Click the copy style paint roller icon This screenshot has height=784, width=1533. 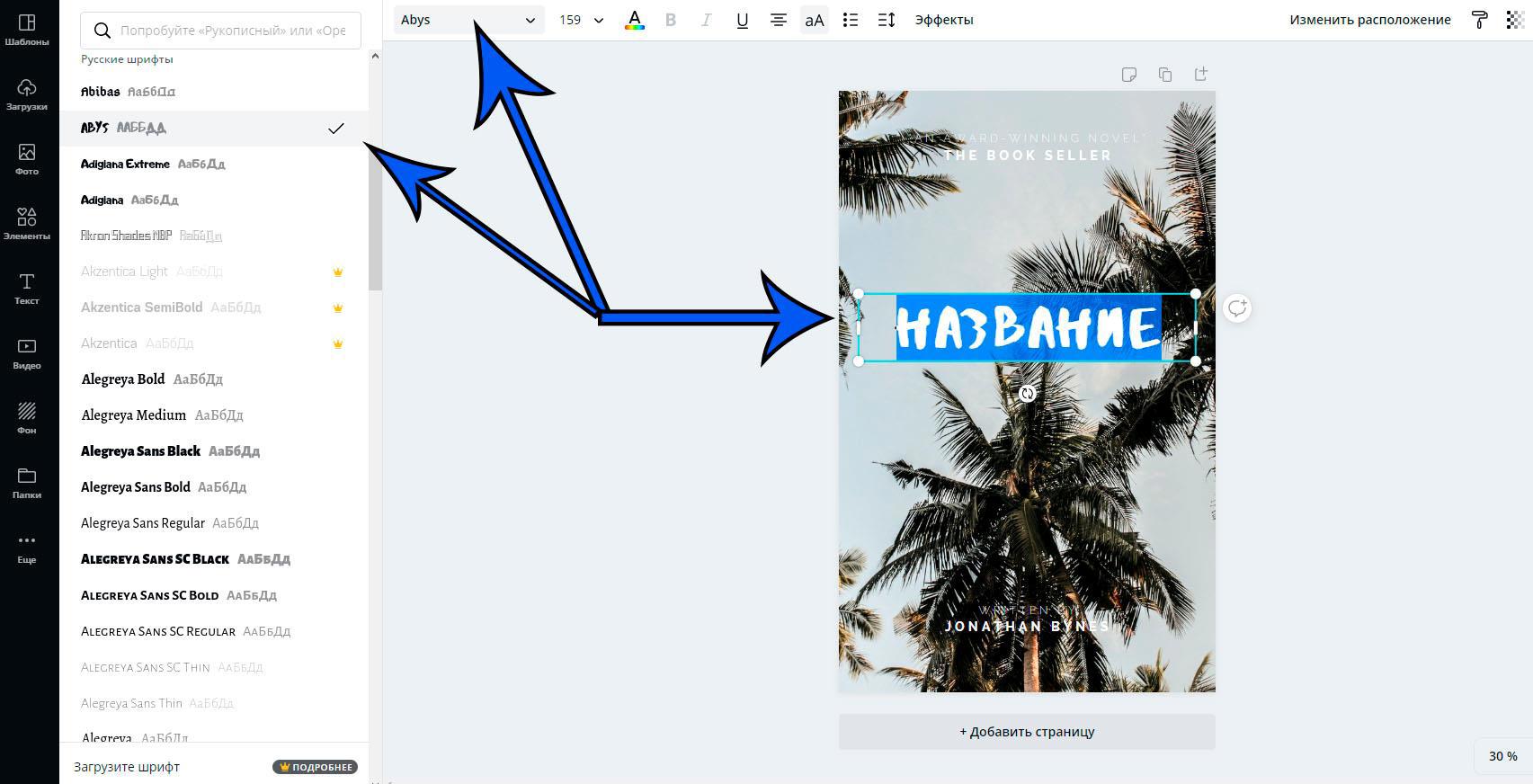coord(1479,20)
